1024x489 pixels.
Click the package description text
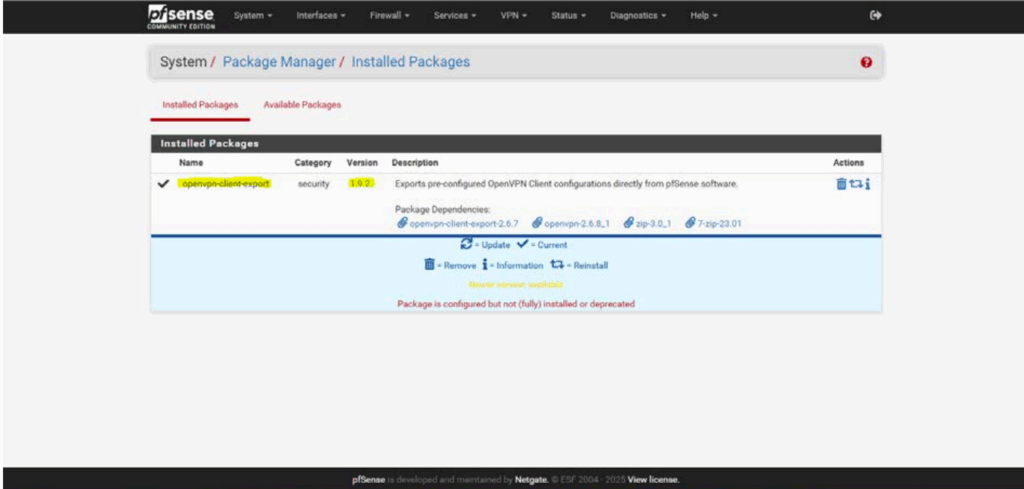(x=566, y=184)
